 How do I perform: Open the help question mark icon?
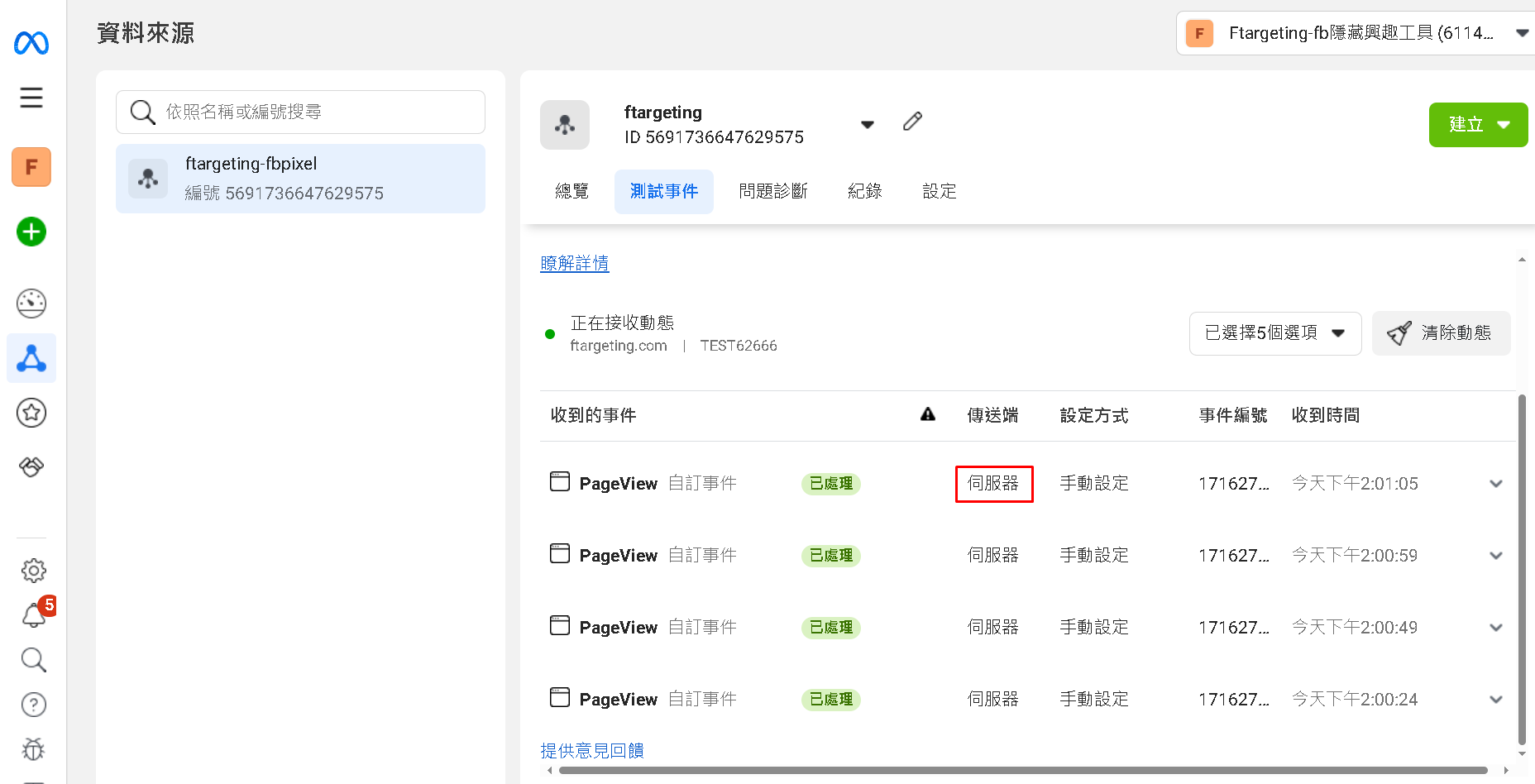click(x=33, y=705)
